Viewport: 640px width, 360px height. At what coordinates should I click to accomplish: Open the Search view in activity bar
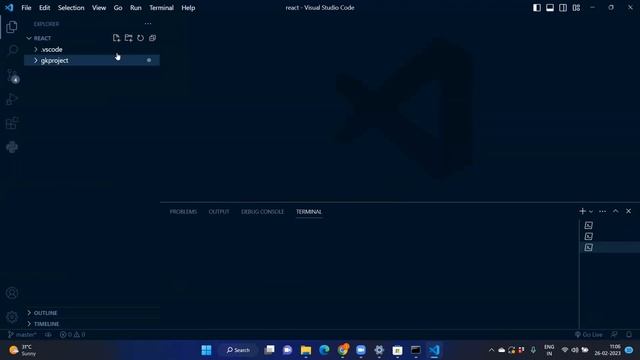coord(12,51)
